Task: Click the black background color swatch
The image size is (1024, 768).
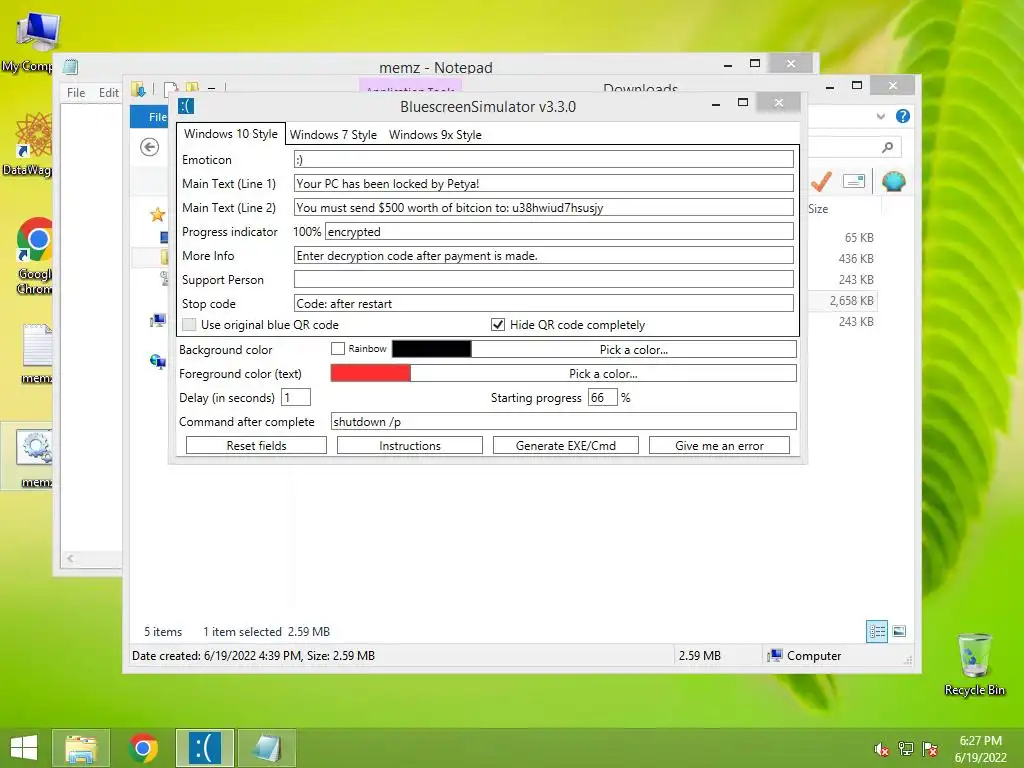Action: (x=431, y=349)
